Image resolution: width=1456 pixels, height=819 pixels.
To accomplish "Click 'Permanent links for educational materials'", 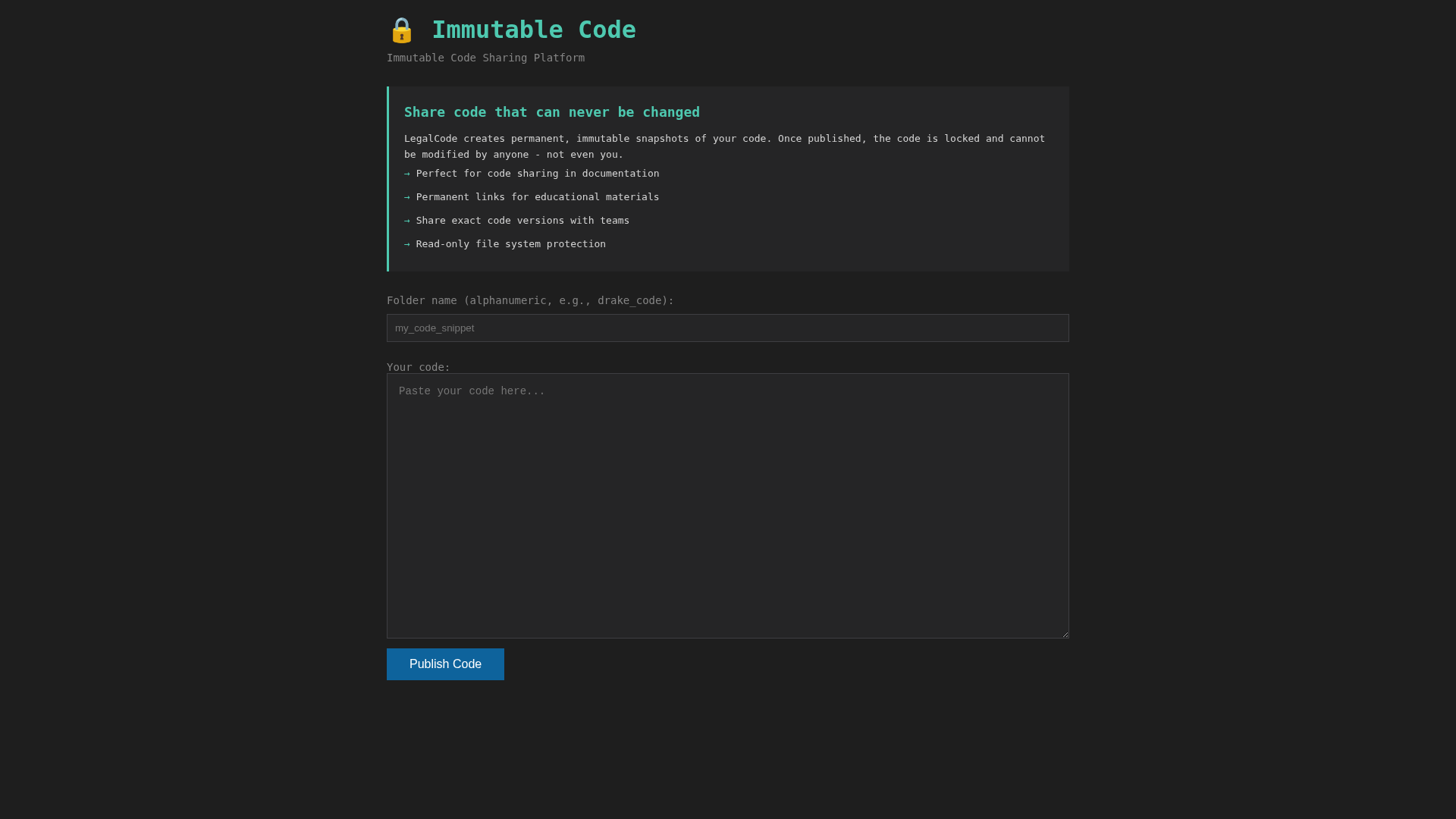I will 538,197.
